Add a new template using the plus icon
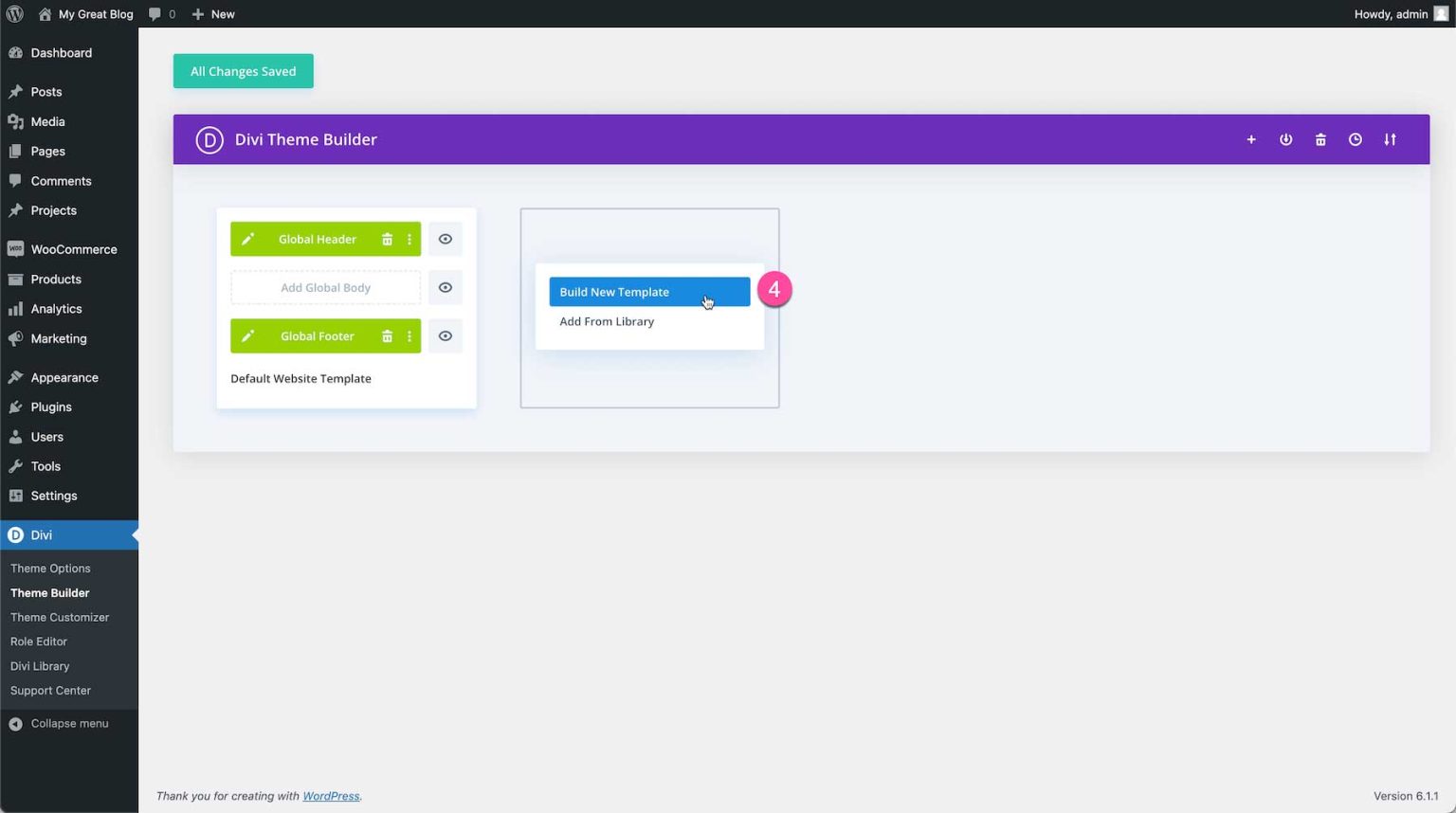The image size is (1456, 813). click(1251, 139)
